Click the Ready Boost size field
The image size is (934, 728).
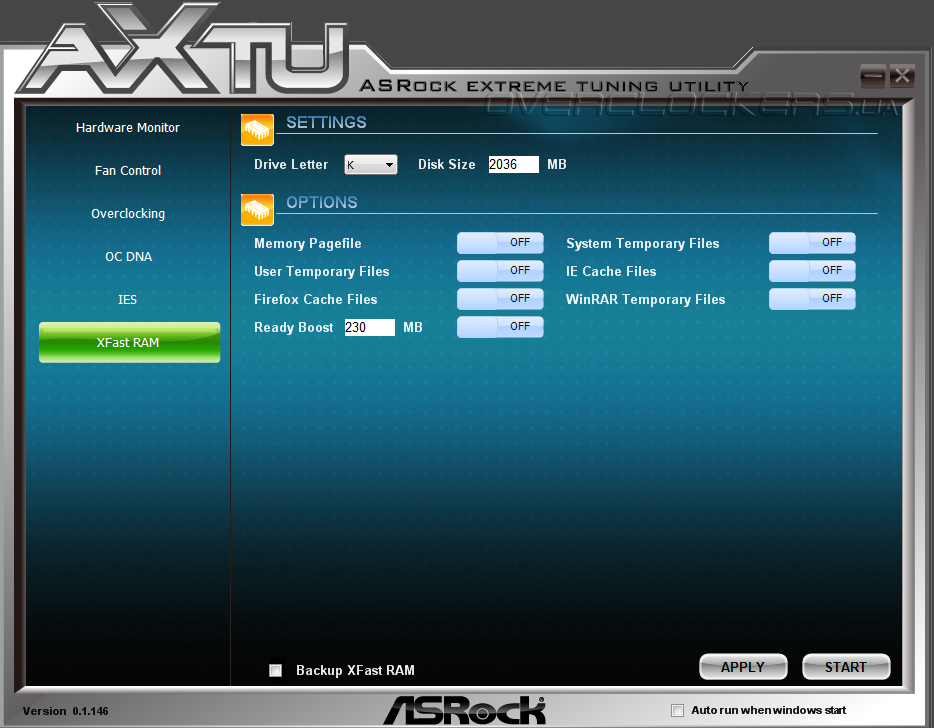pos(369,327)
